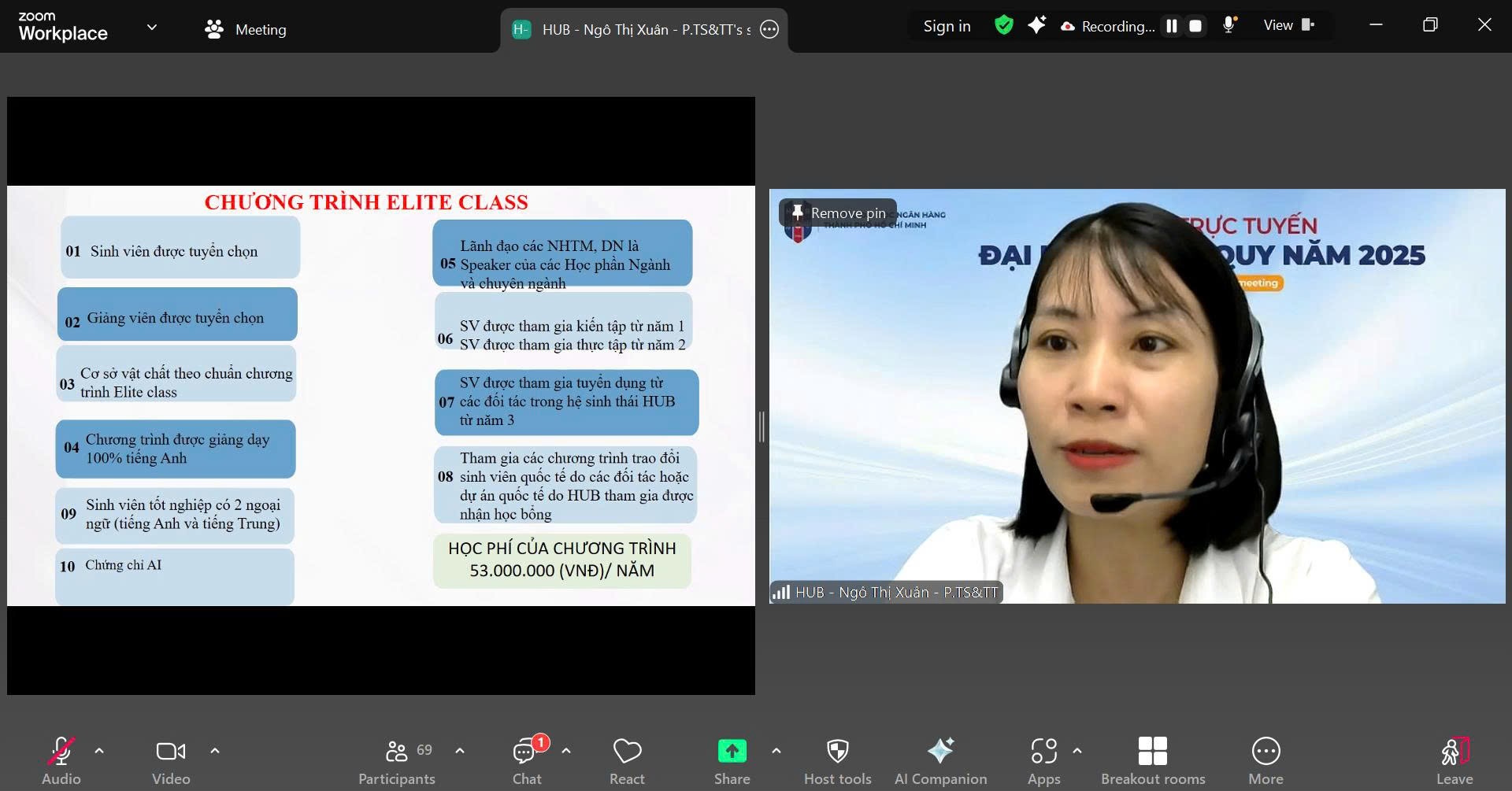This screenshot has width=1512, height=791.
Task: Minimize the Zoom window
Action: point(1376,24)
